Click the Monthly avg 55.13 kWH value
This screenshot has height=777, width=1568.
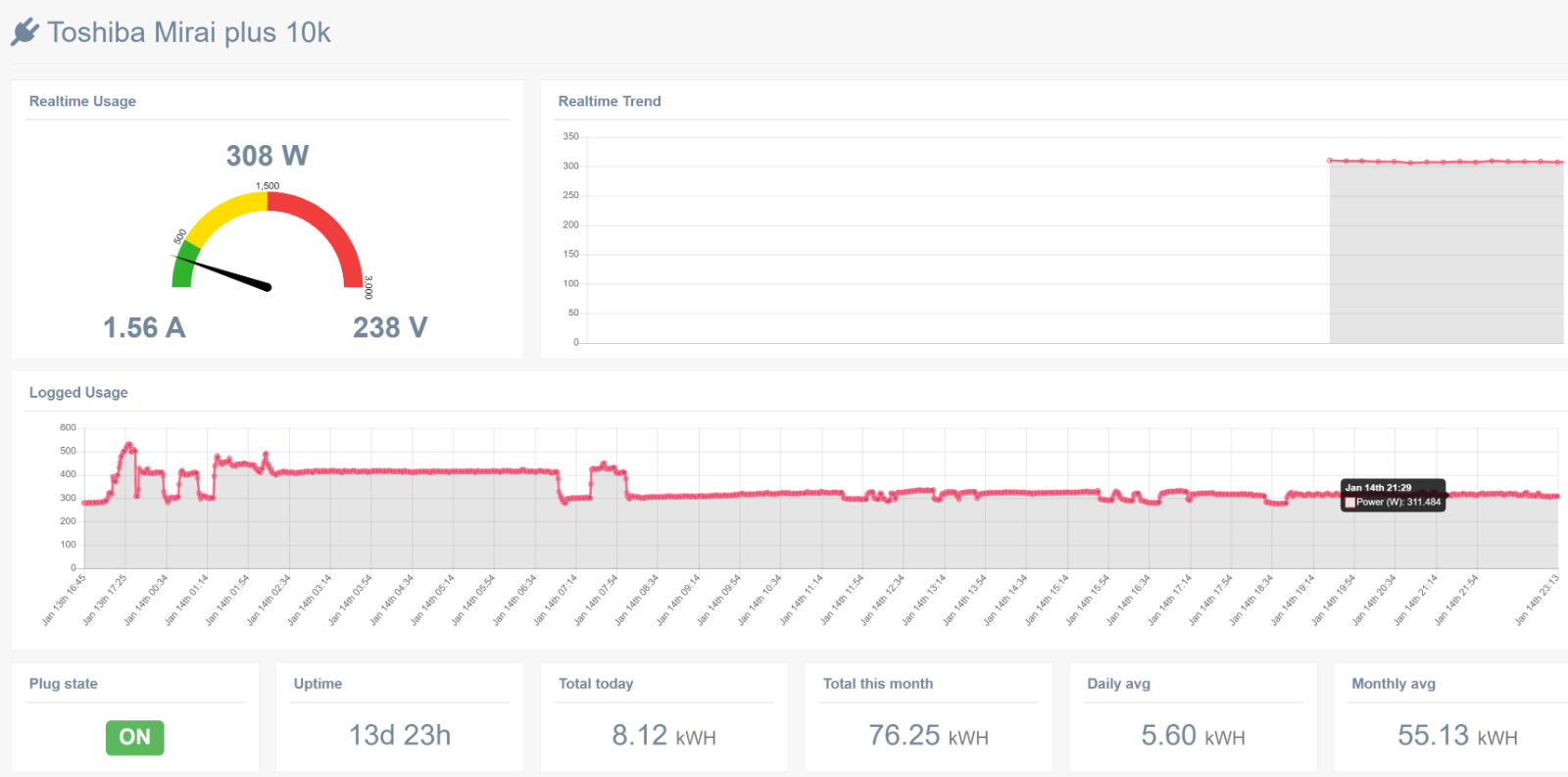1457,736
